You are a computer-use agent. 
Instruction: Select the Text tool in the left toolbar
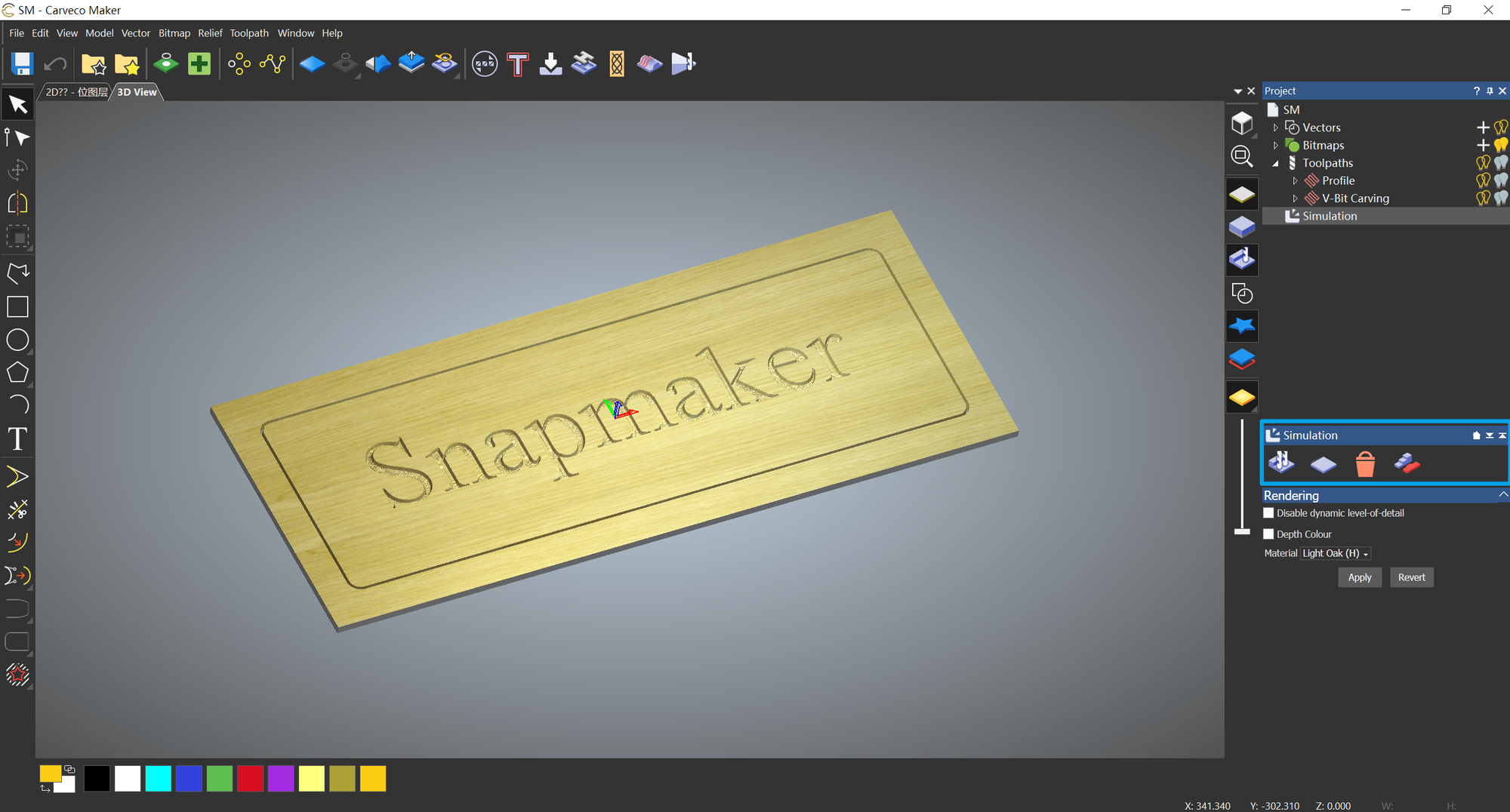coord(17,438)
